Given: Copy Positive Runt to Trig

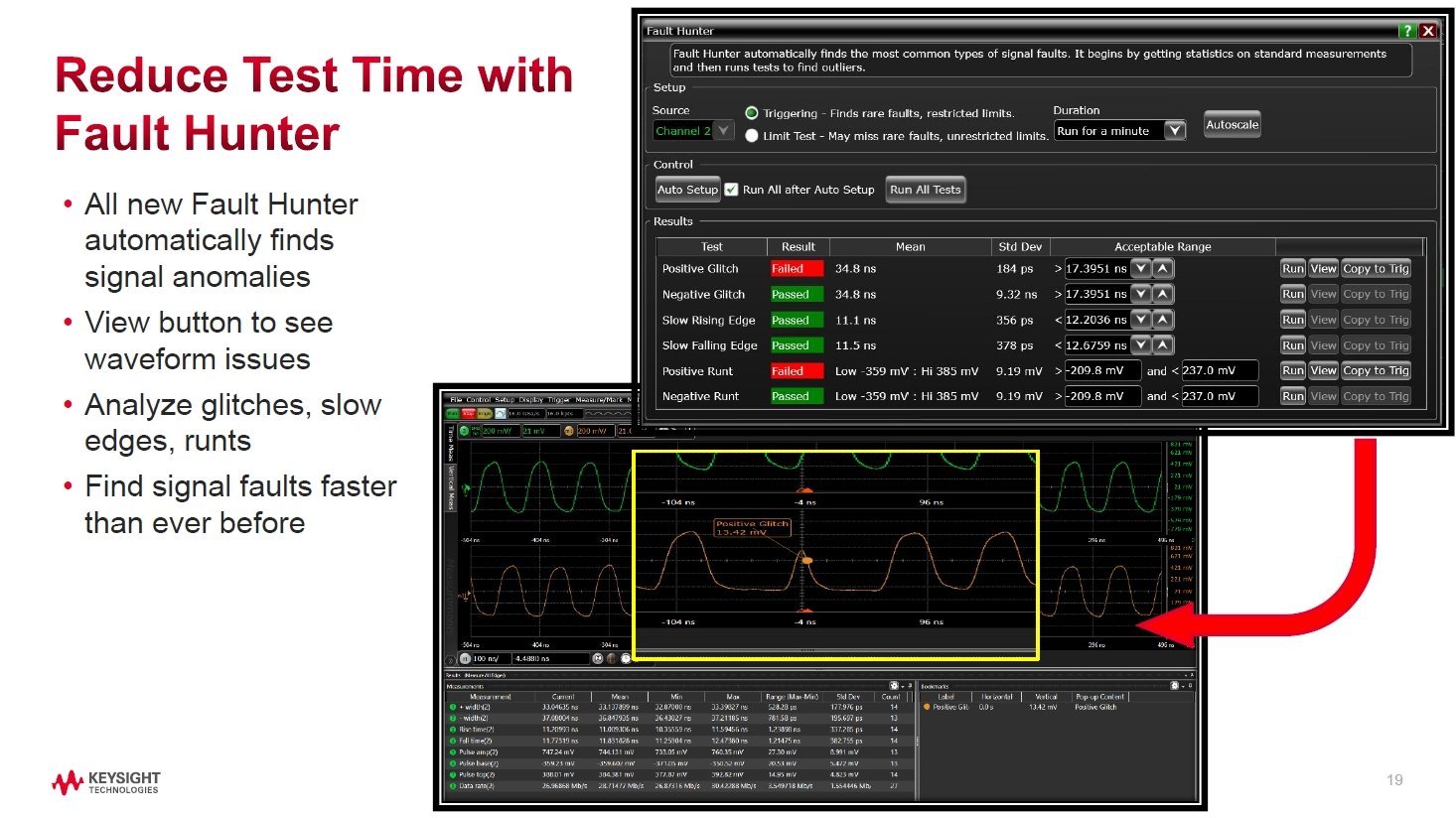Looking at the screenshot, I should click(1376, 370).
